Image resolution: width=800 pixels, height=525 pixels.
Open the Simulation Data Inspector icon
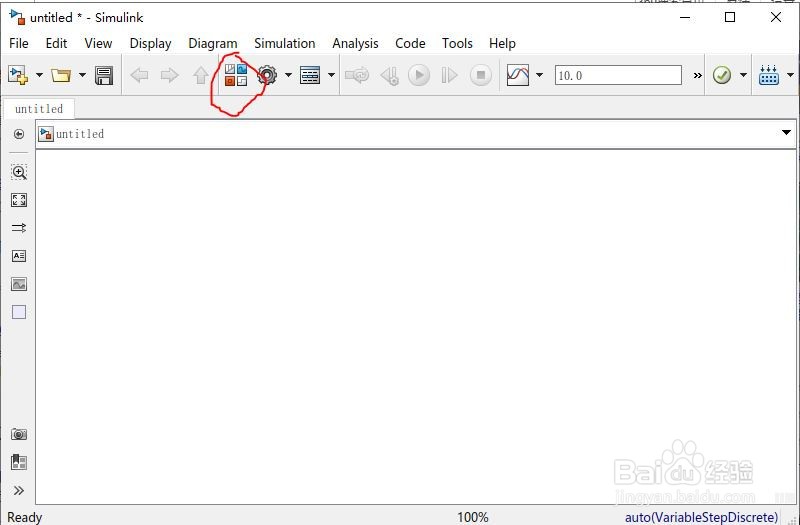[x=518, y=75]
